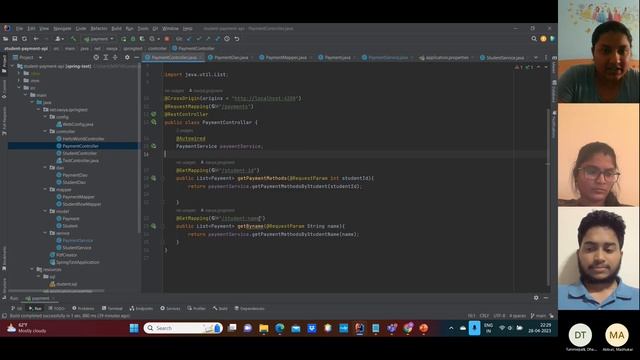Open the Endpoints tool window
This screenshot has height=360, width=640.
[x=141, y=309]
